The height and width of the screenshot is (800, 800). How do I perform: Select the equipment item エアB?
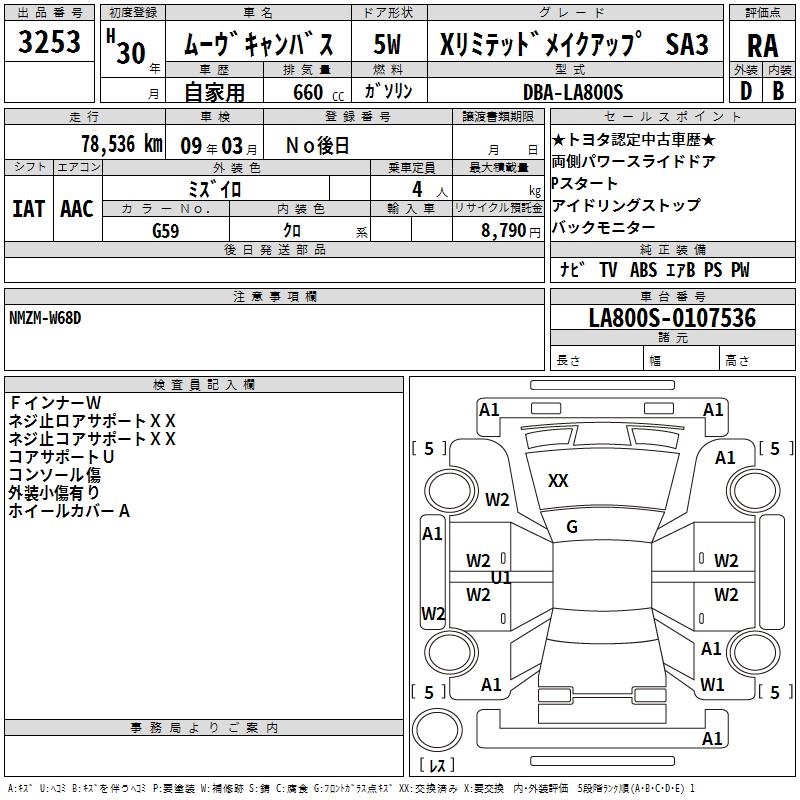pyautogui.click(x=681, y=269)
